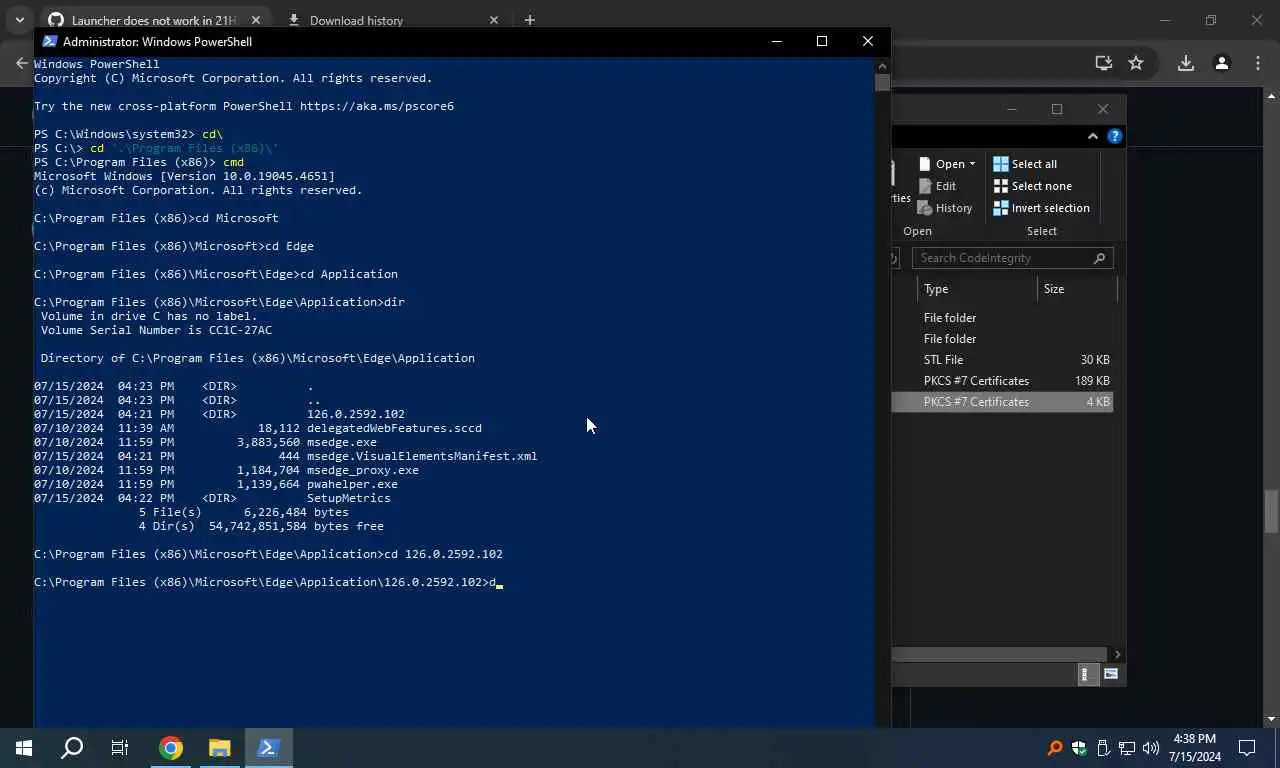
Task: Maximize the PowerShell window
Action: (822, 41)
